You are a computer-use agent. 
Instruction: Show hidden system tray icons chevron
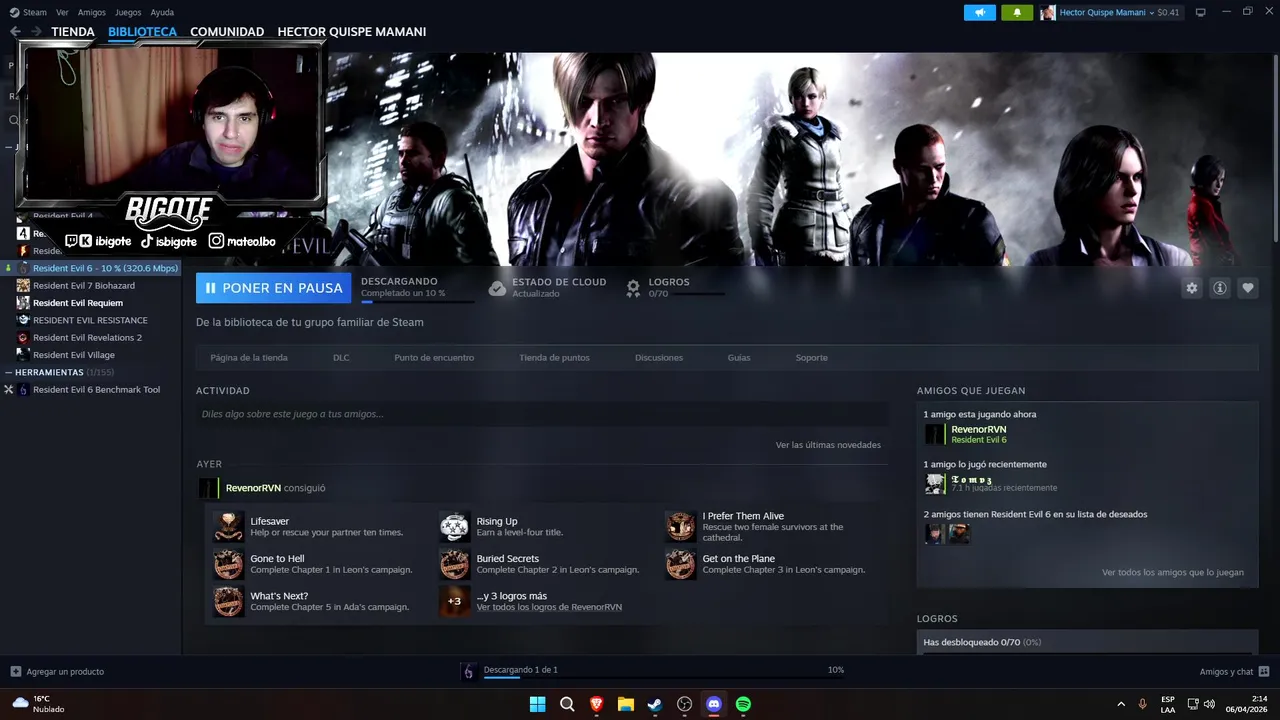point(1121,704)
